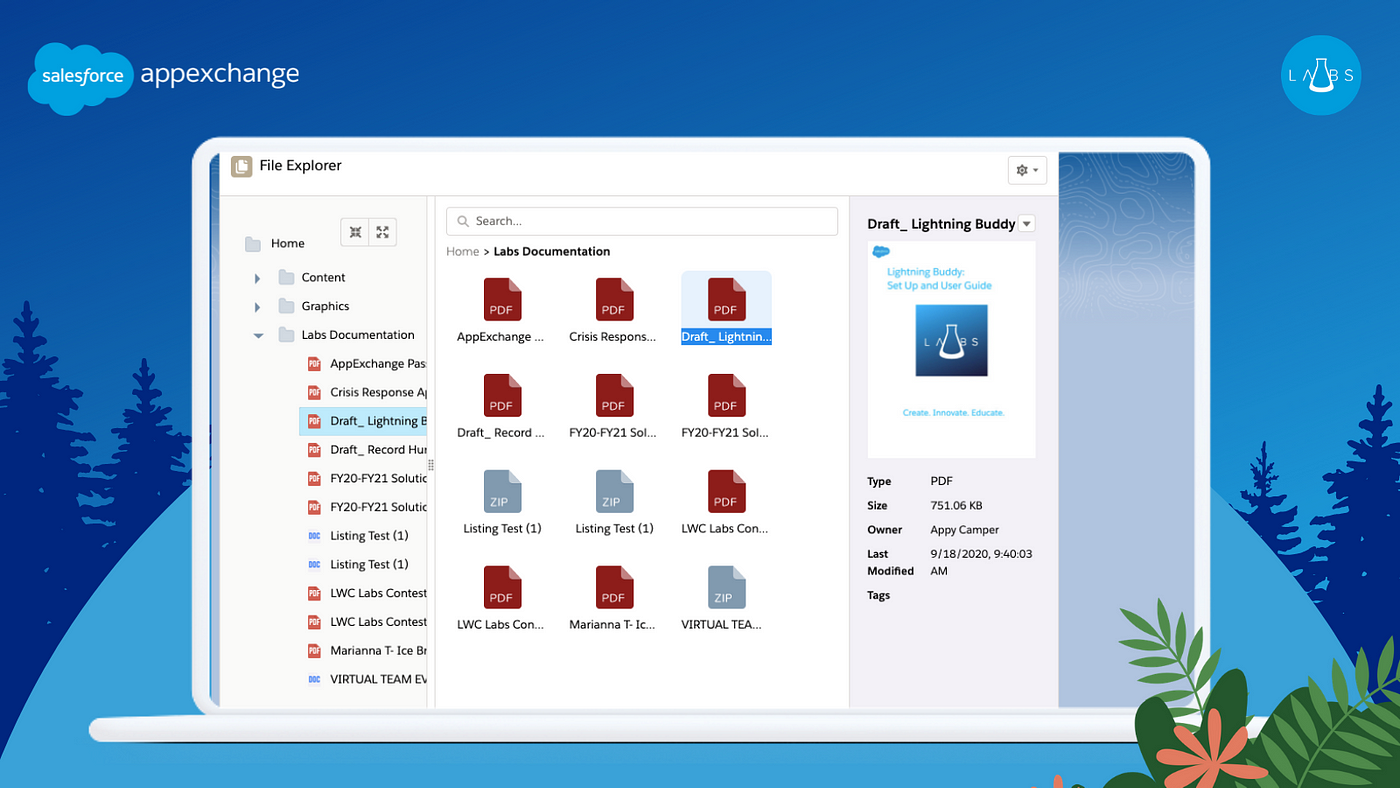
Task: Click the Draft_ Record ... PDF icon in grid
Action: (502, 395)
